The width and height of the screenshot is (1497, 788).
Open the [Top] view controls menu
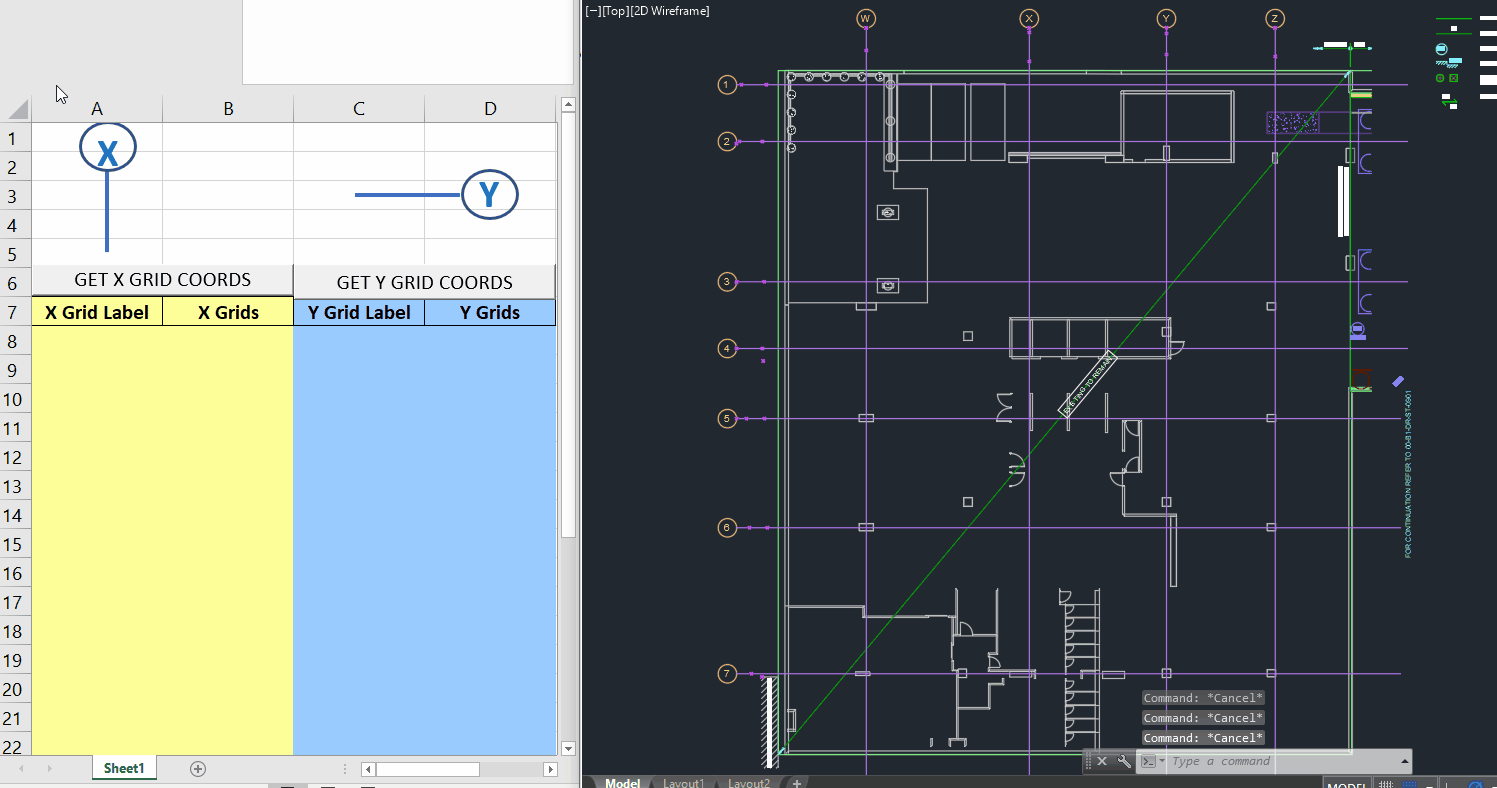tap(616, 11)
